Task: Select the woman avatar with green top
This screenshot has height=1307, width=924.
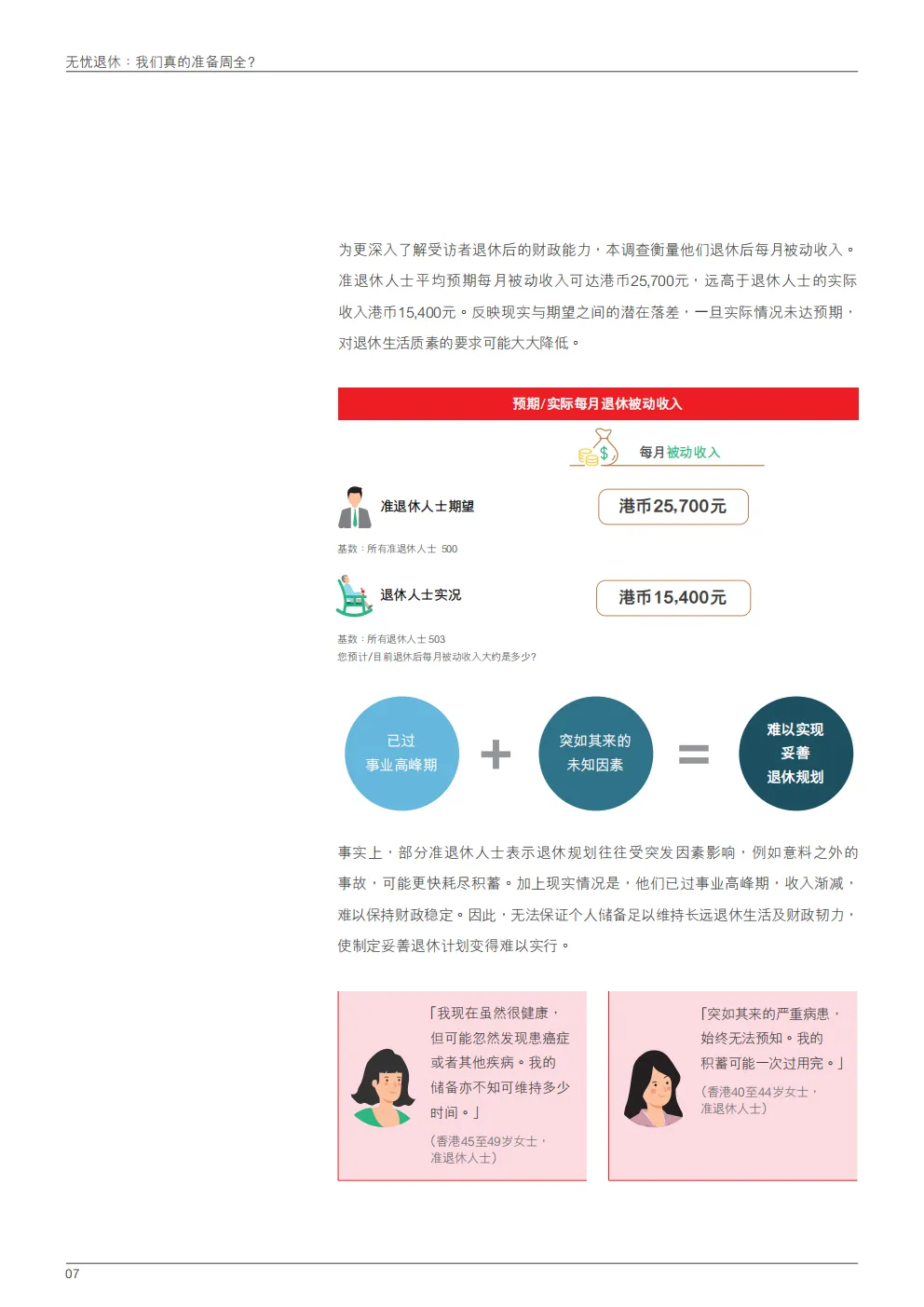Action: pos(383,1088)
